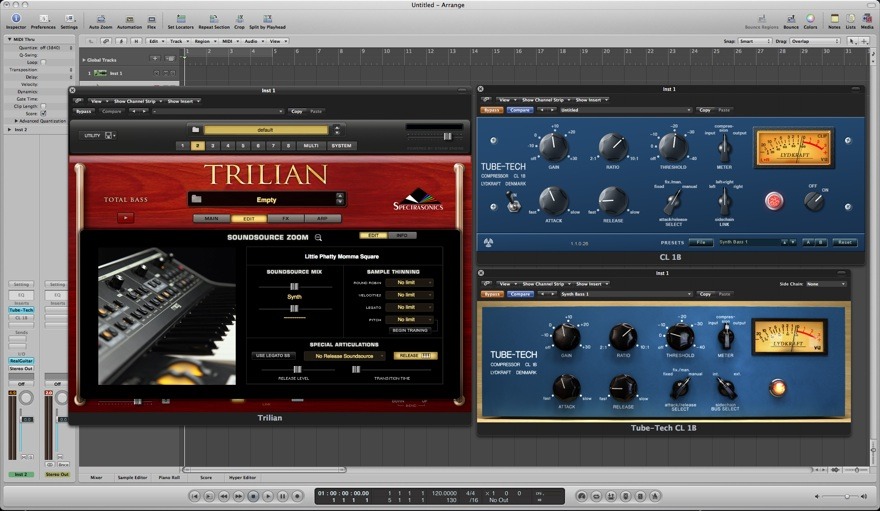Open the No Release Soundsource dropdown
The image size is (880, 511).
(345, 356)
